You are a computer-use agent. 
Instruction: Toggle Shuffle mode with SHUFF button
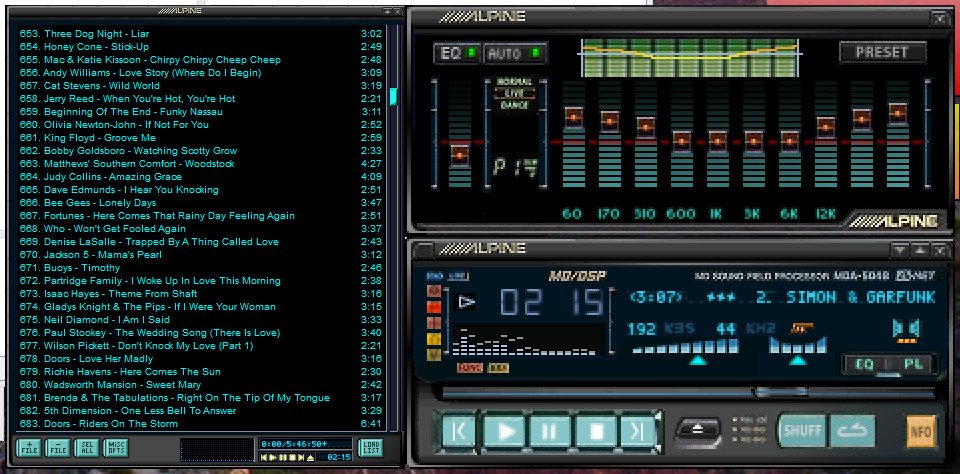pyautogui.click(x=801, y=431)
